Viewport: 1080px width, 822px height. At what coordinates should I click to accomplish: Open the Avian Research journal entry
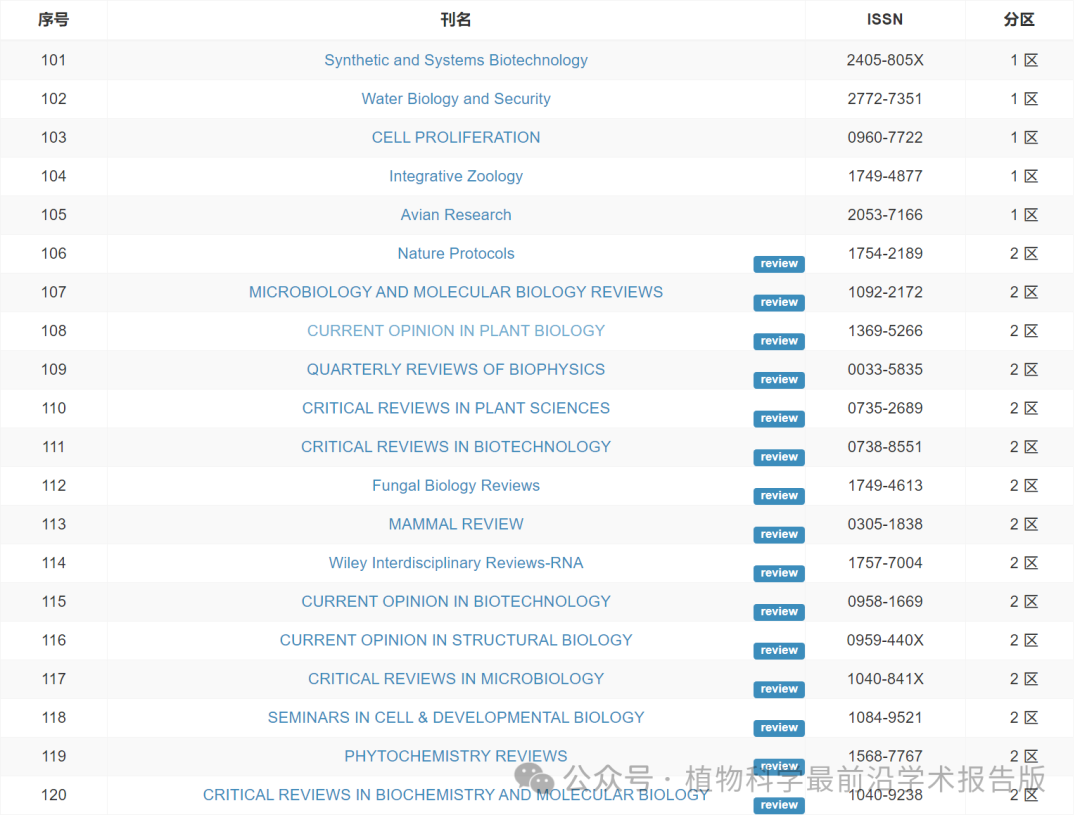pos(455,215)
